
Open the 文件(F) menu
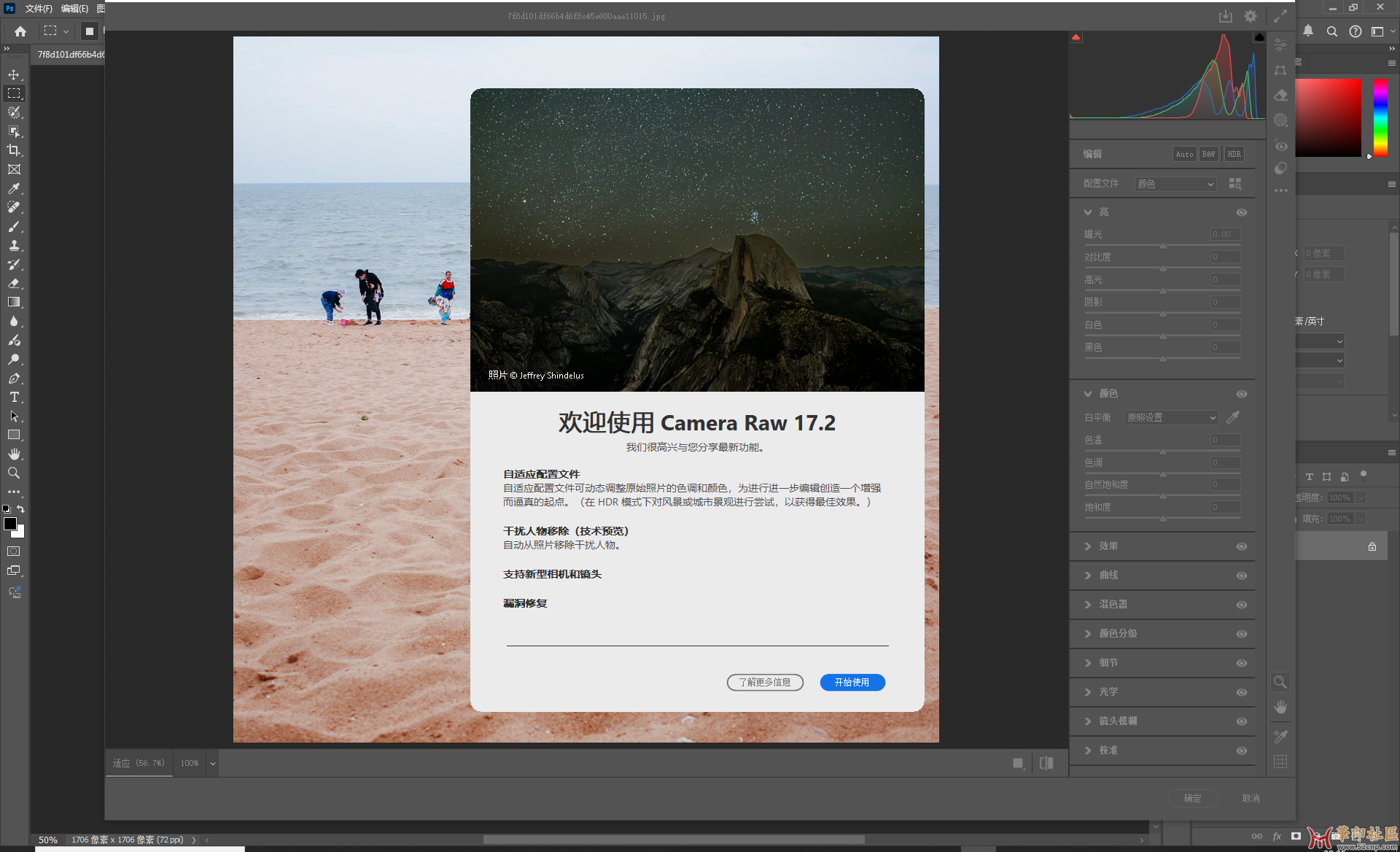click(39, 9)
